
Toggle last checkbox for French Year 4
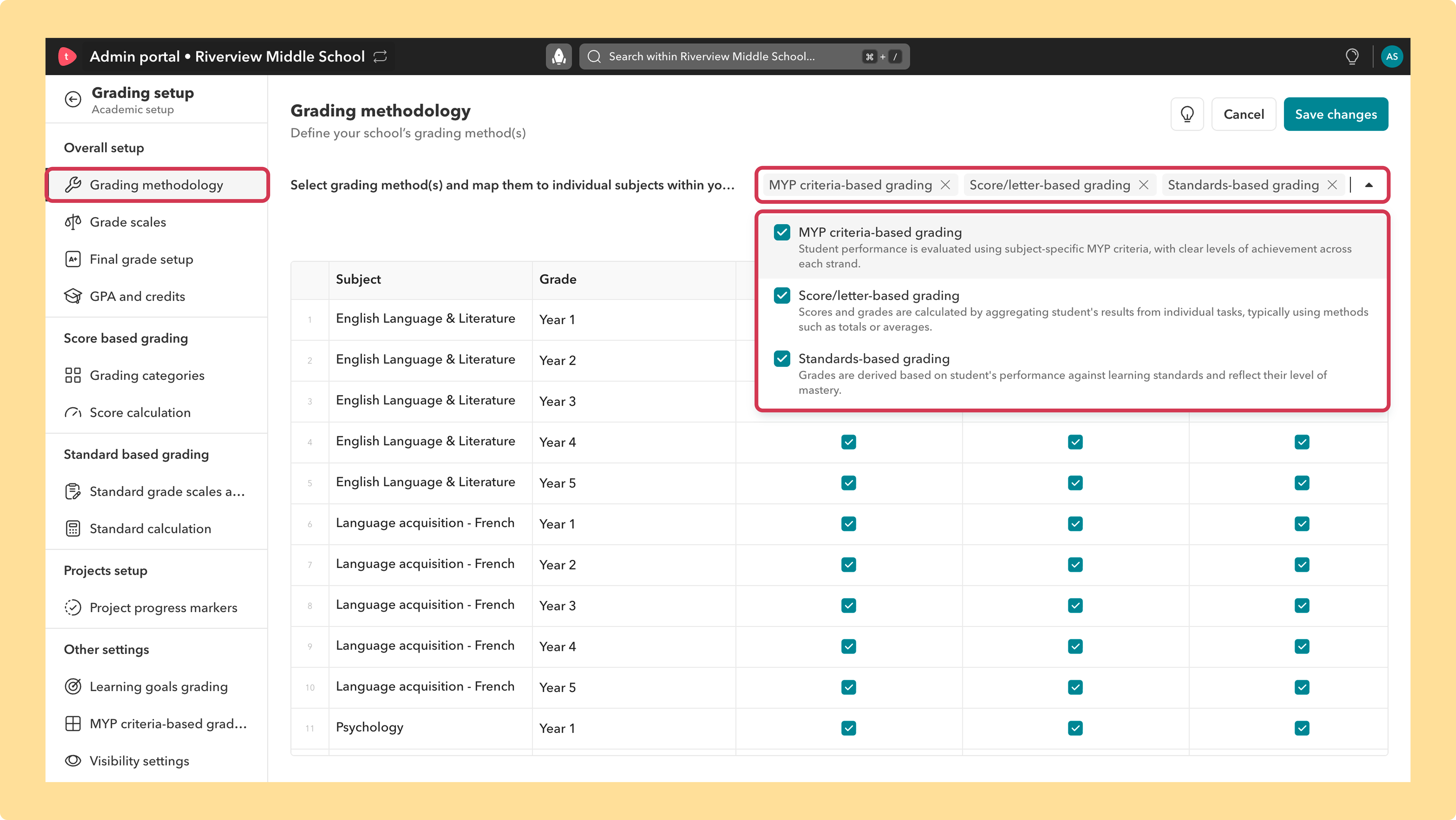1302,647
